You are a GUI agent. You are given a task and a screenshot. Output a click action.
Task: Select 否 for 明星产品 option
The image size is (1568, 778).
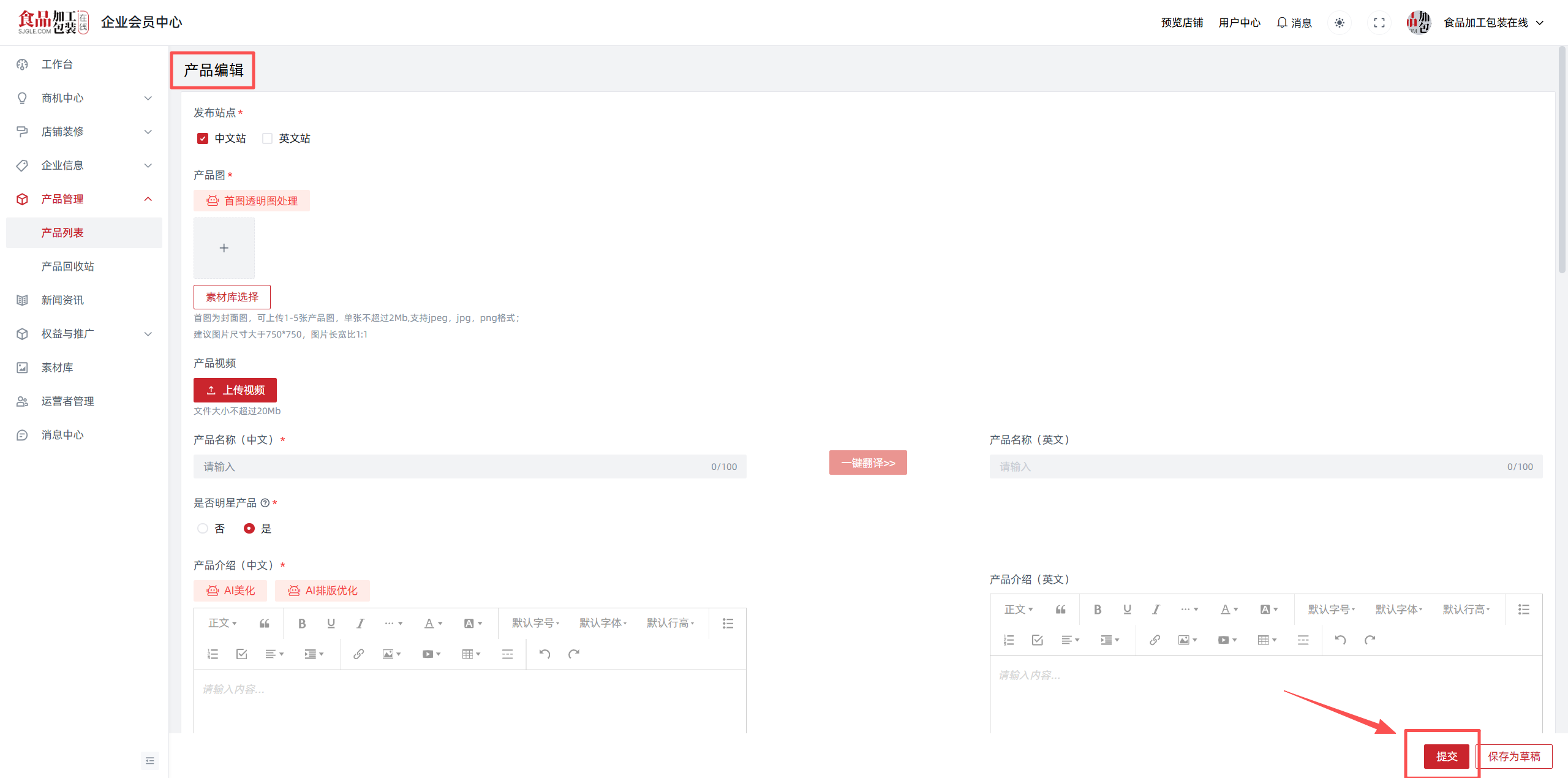click(203, 528)
